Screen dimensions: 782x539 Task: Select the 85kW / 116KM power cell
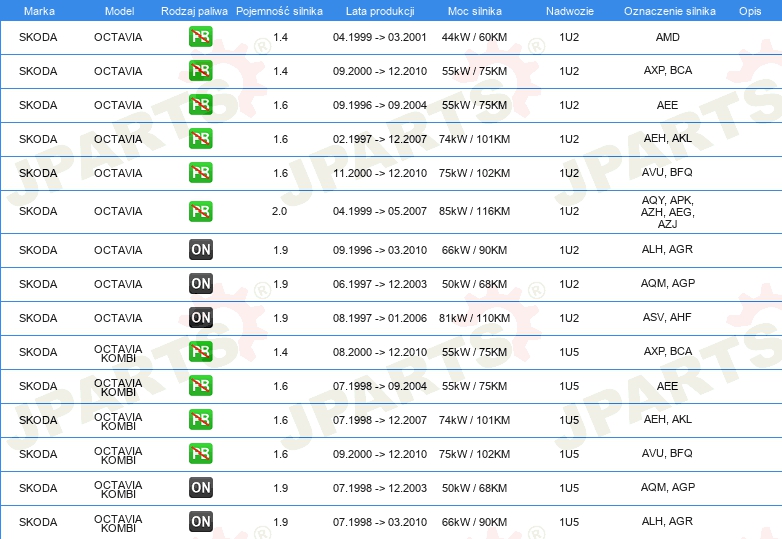(474, 211)
